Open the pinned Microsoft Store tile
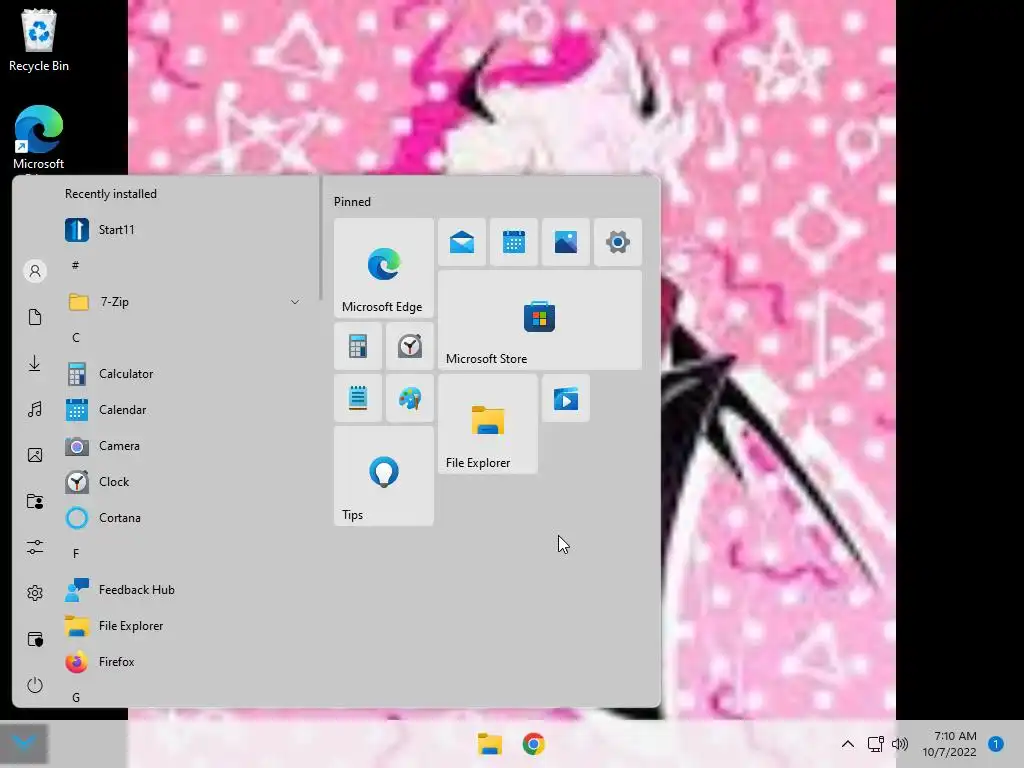Image resolution: width=1024 pixels, height=768 pixels. pyautogui.click(x=540, y=320)
